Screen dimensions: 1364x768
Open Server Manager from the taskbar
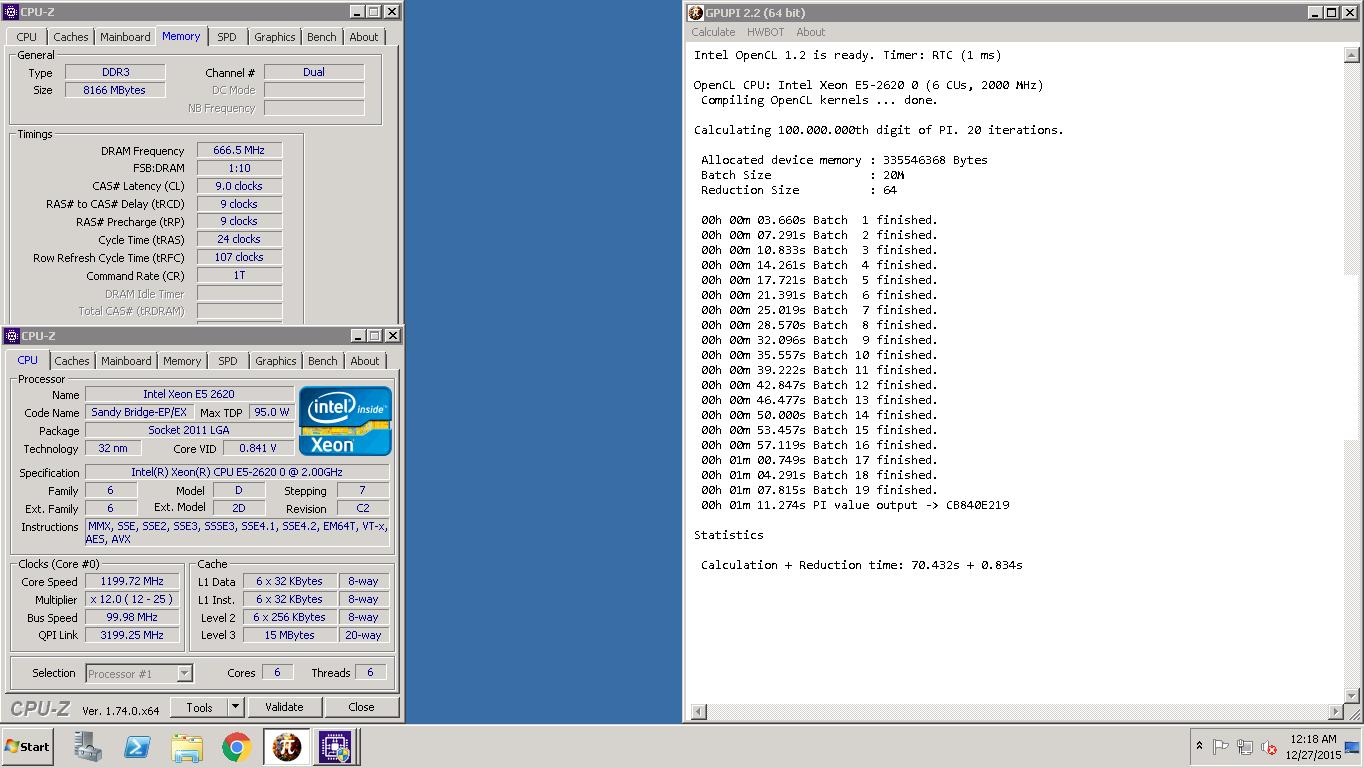point(88,746)
